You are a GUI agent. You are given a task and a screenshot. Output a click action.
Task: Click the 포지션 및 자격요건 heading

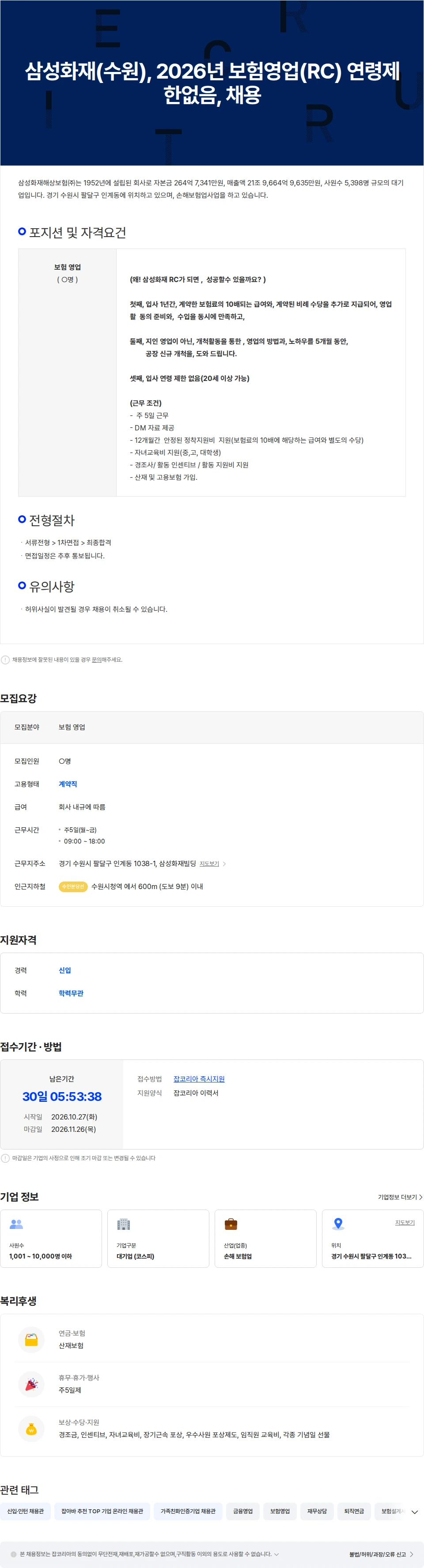pyautogui.click(x=77, y=233)
